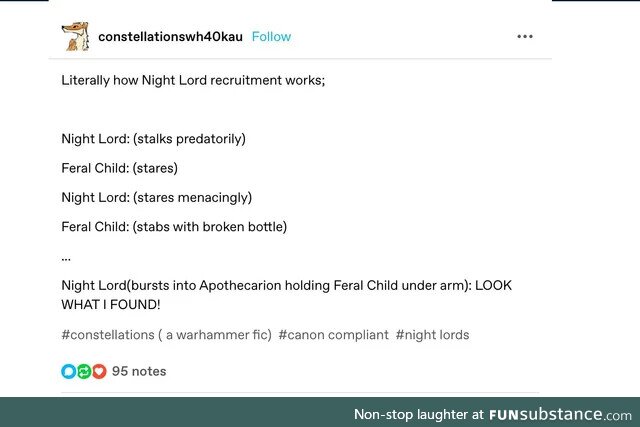This screenshot has width=640, height=427.
Task: Open the #constellations ( a warhammer fic) tag
Action: 167,335
